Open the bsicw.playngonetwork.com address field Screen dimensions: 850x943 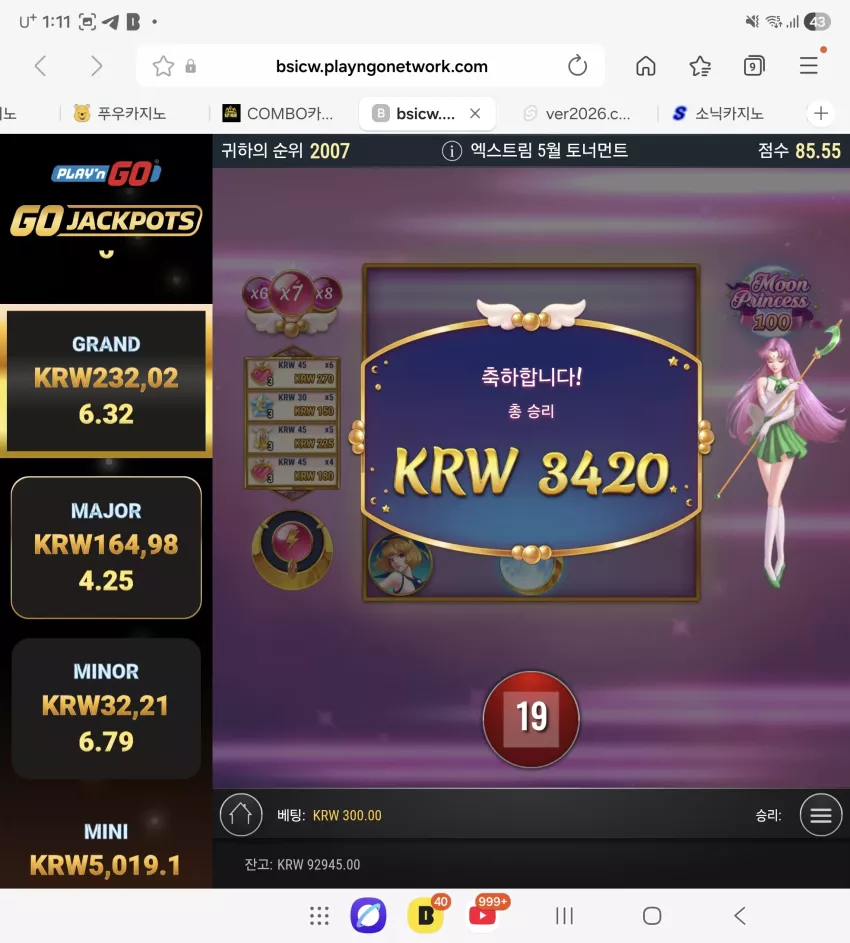coord(381,66)
